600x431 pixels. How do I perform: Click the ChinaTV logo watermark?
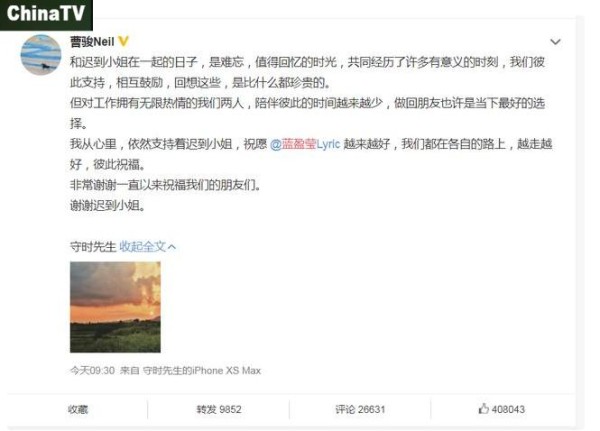pyautogui.click(x=46, y=15)
